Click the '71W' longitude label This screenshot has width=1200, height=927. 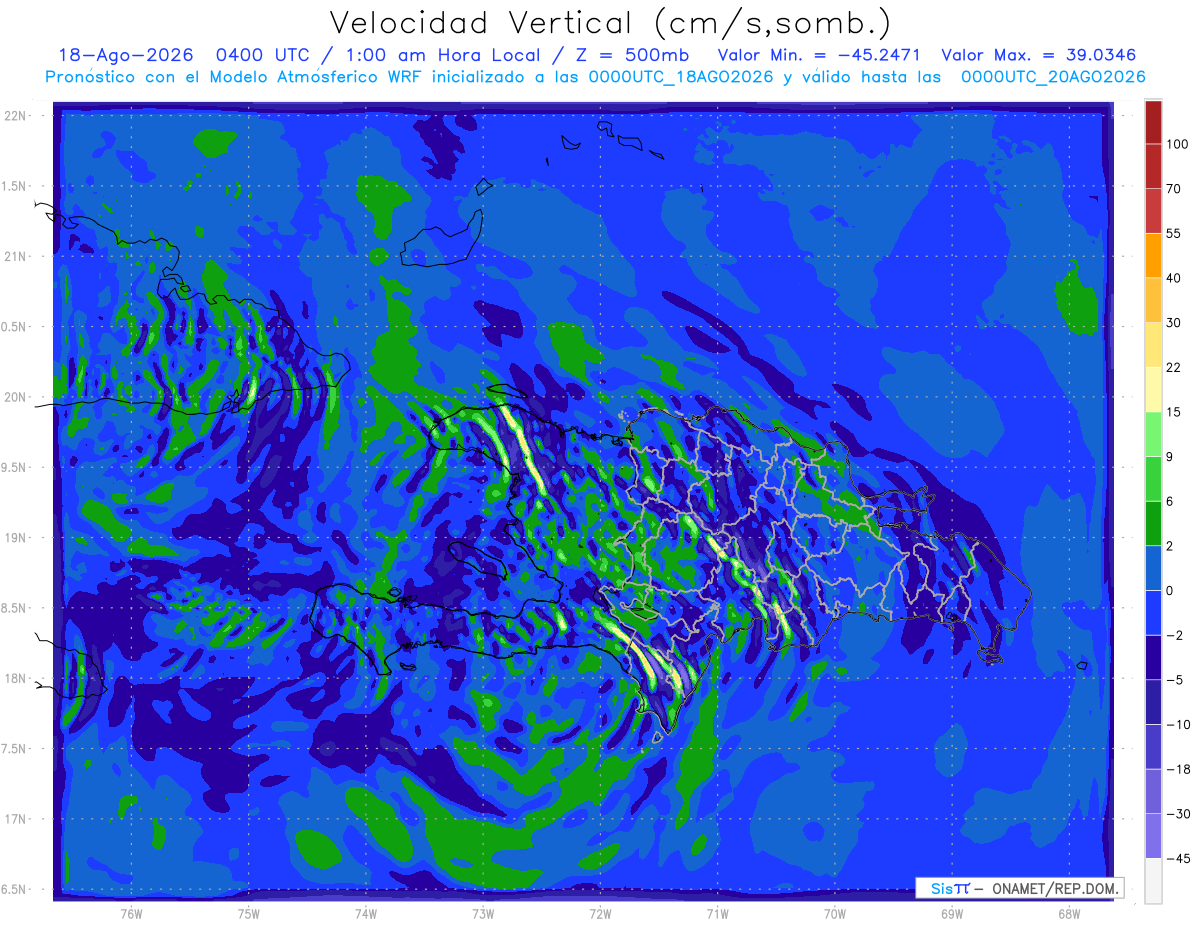coord(717,913)
